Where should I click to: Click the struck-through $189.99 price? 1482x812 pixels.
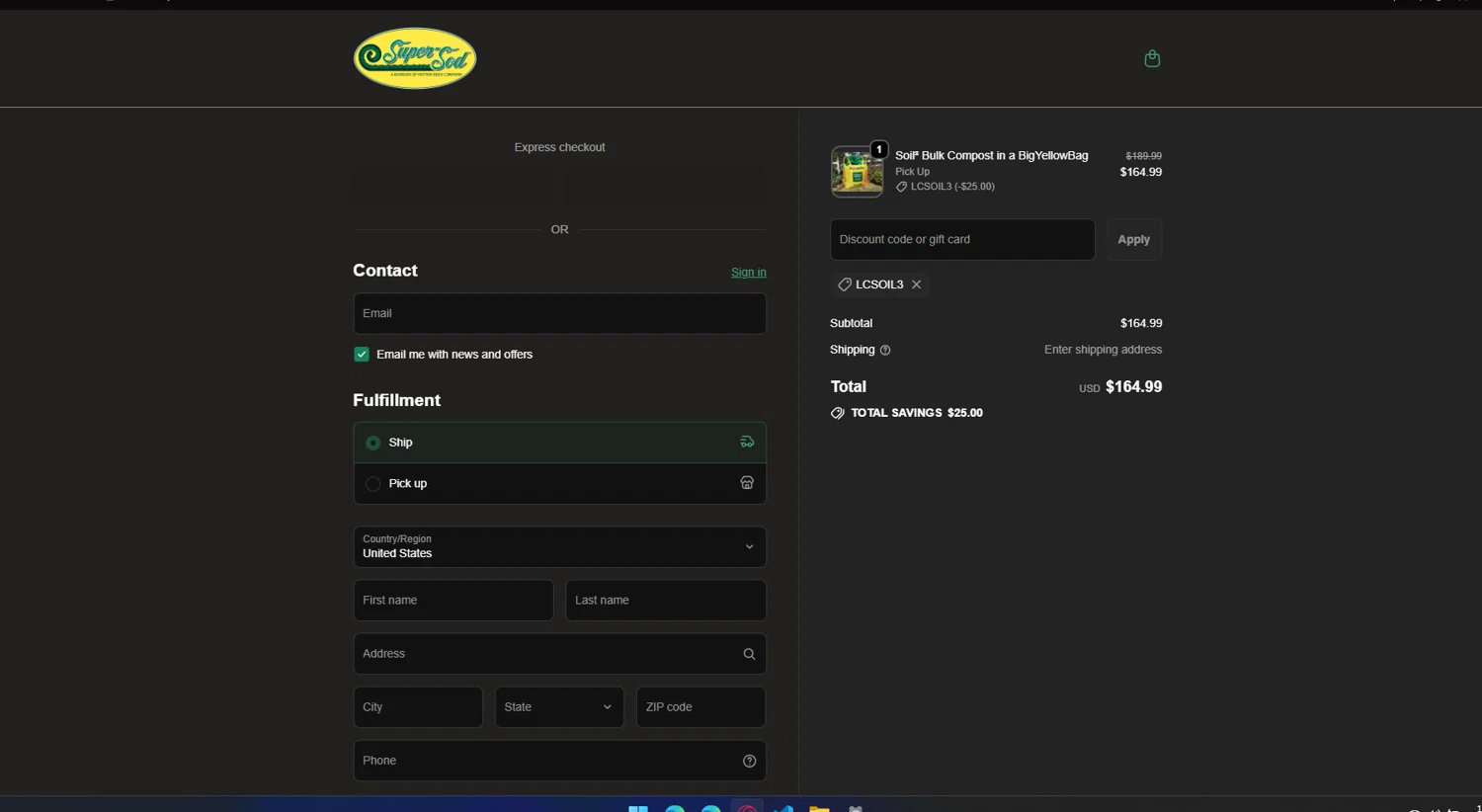coord(1143,156)
